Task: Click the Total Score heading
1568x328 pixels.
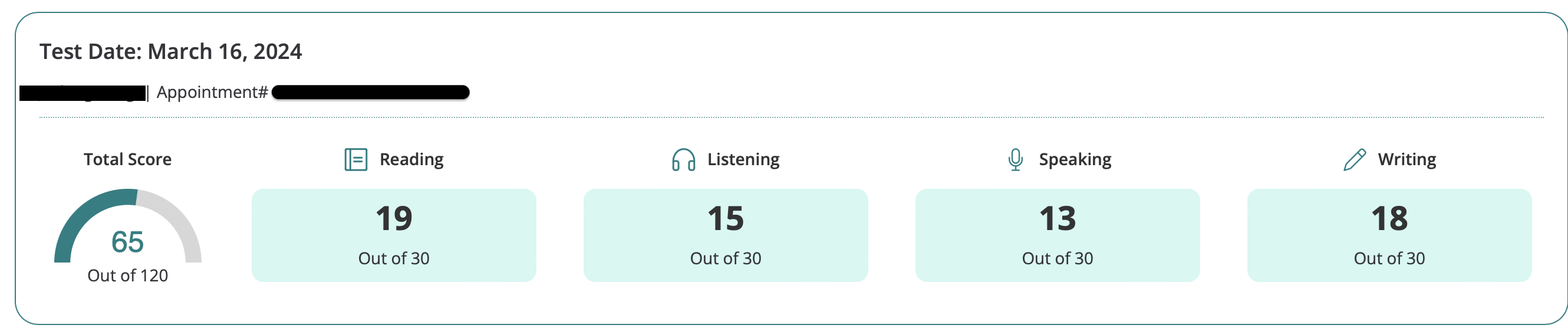Action: pos(128,160)
